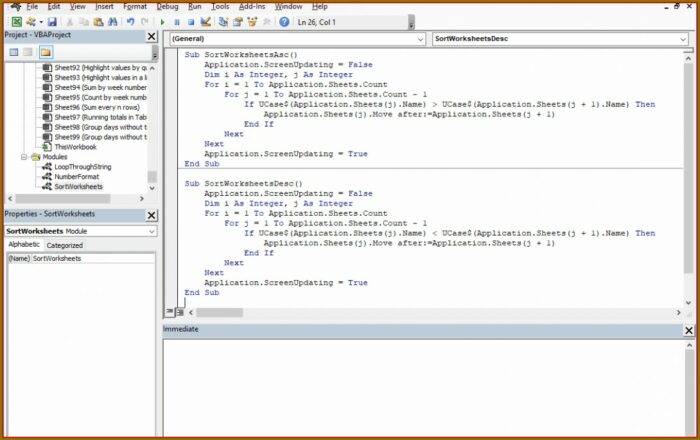The width and height of the screenshot is (700, 440).
Task: Click the Toolbox icon in toolbar
Action: [267, 22]
